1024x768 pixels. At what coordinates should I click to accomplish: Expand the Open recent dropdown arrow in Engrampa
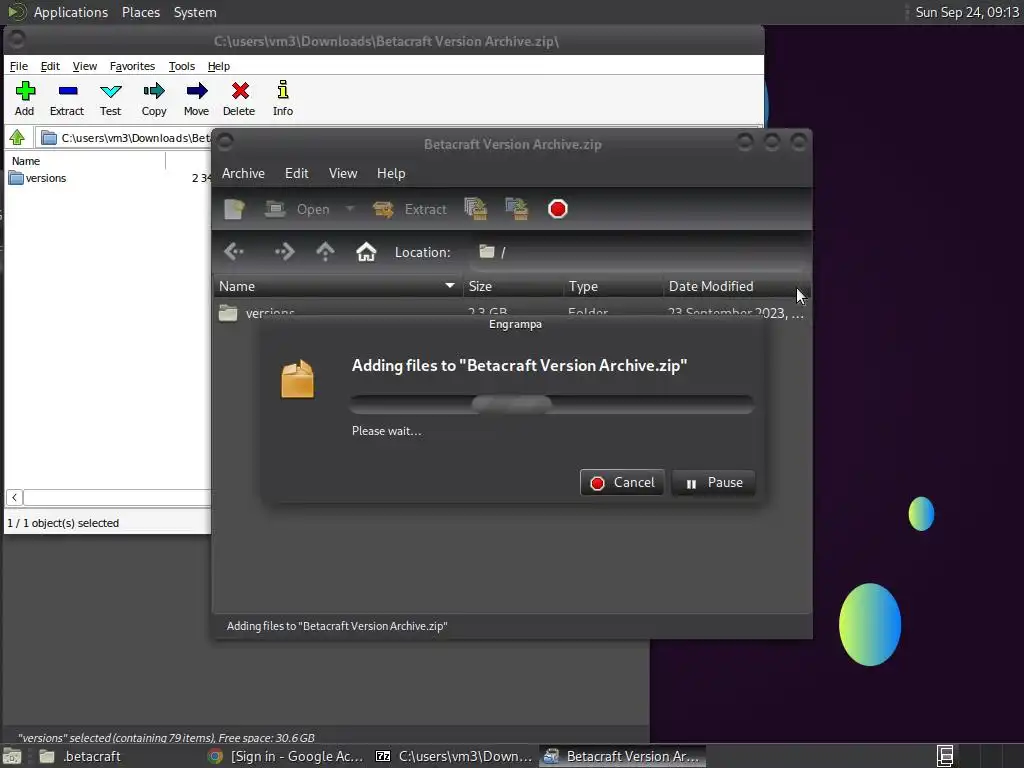coord(350,209)
